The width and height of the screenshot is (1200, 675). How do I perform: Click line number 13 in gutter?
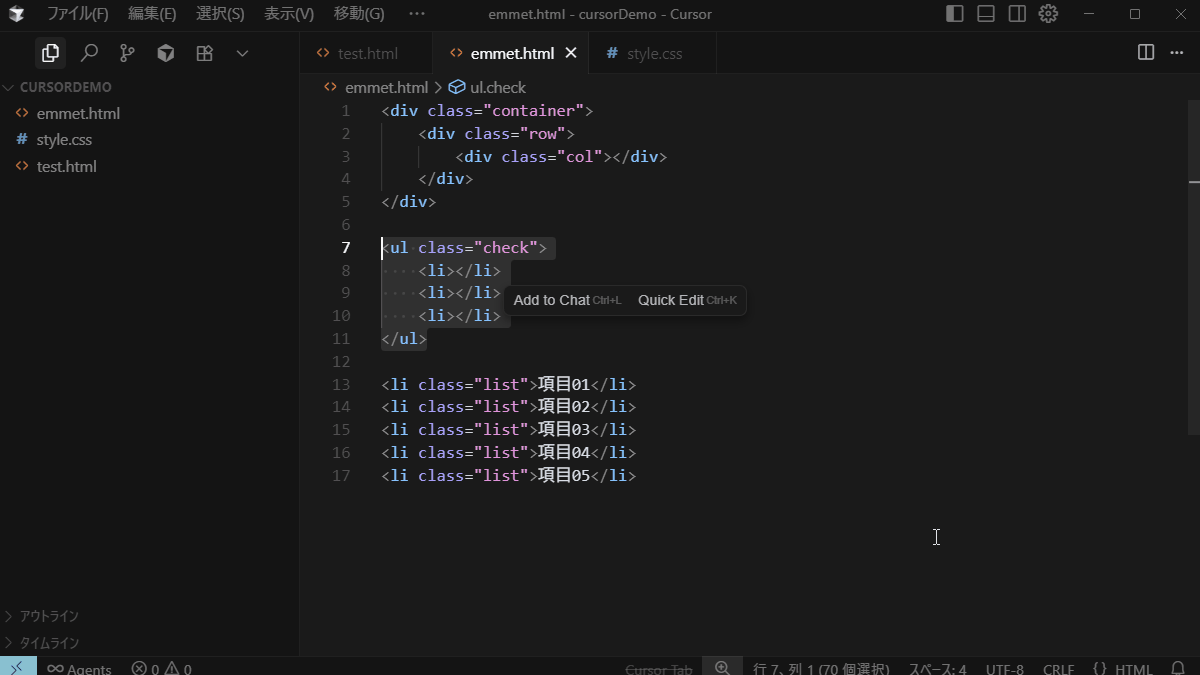click(341, 384)
